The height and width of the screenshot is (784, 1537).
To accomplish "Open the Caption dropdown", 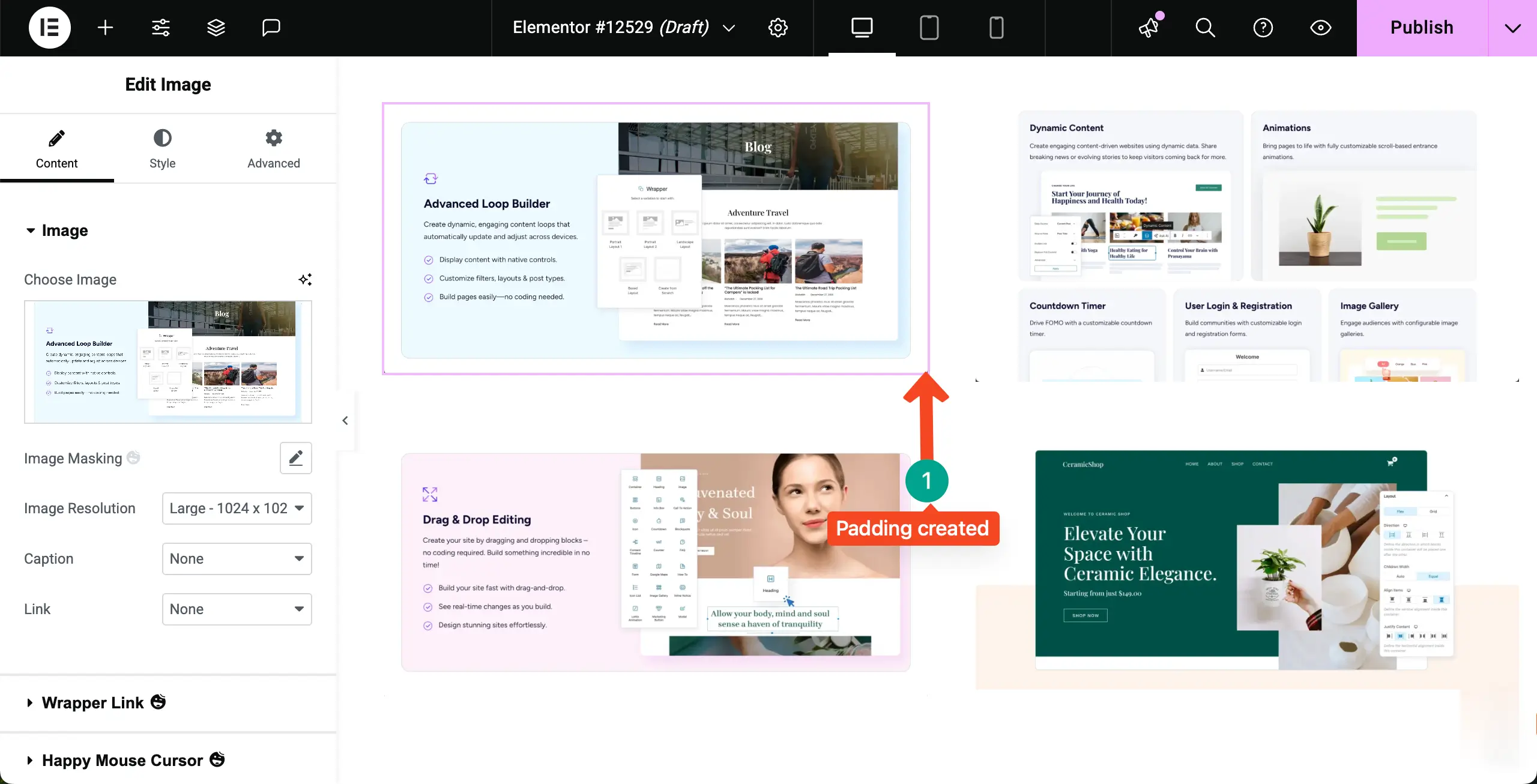I will coord(237,559).
